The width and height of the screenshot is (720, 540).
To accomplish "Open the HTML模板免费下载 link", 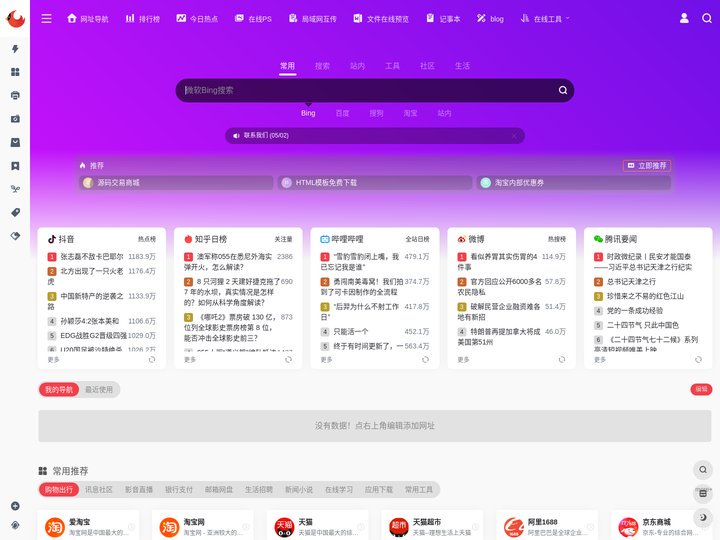I will tap(375, 183).
